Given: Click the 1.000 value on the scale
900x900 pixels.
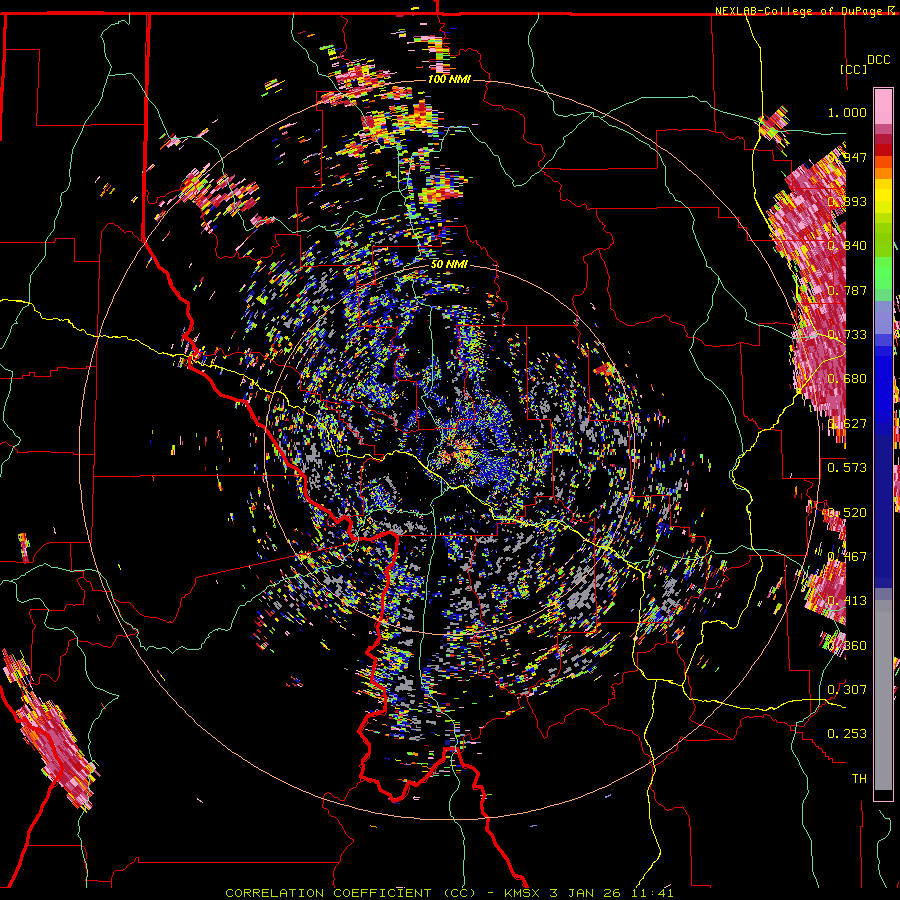Looking at the screenshot, I should pos(847,112).
